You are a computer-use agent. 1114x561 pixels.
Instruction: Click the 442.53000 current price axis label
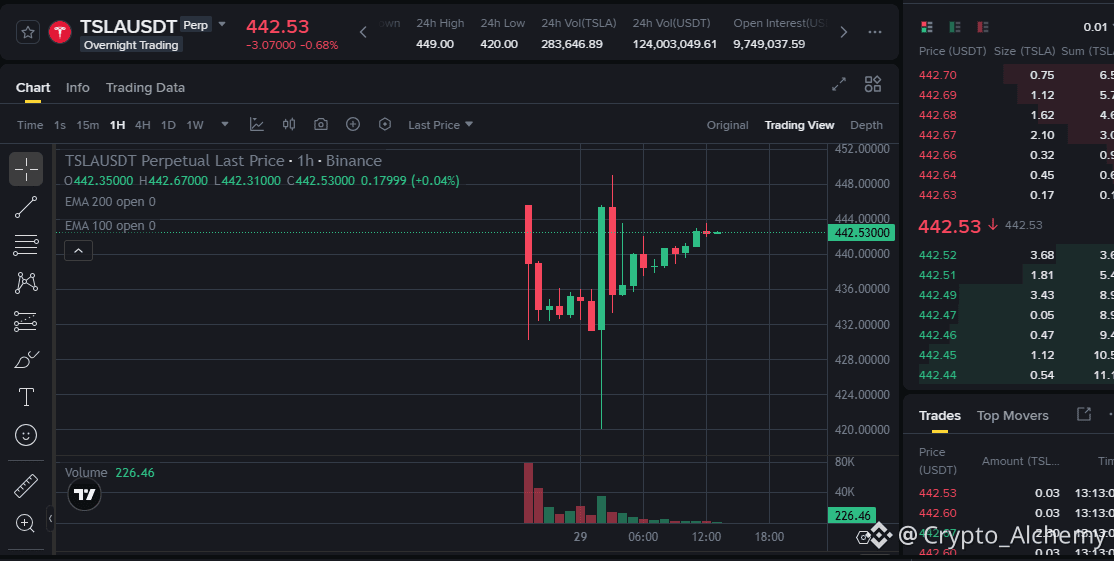pyautogui.click(x=861, y=233)
